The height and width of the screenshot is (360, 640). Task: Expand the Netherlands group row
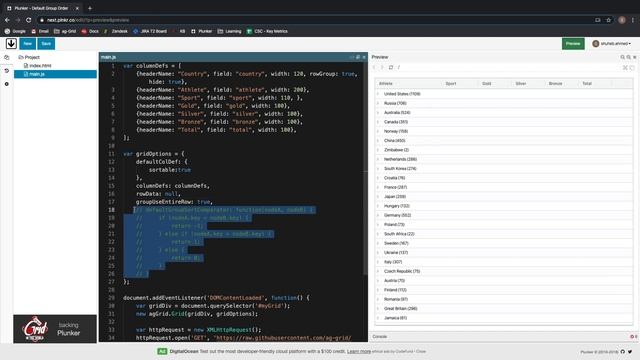(x=378, y=159)
